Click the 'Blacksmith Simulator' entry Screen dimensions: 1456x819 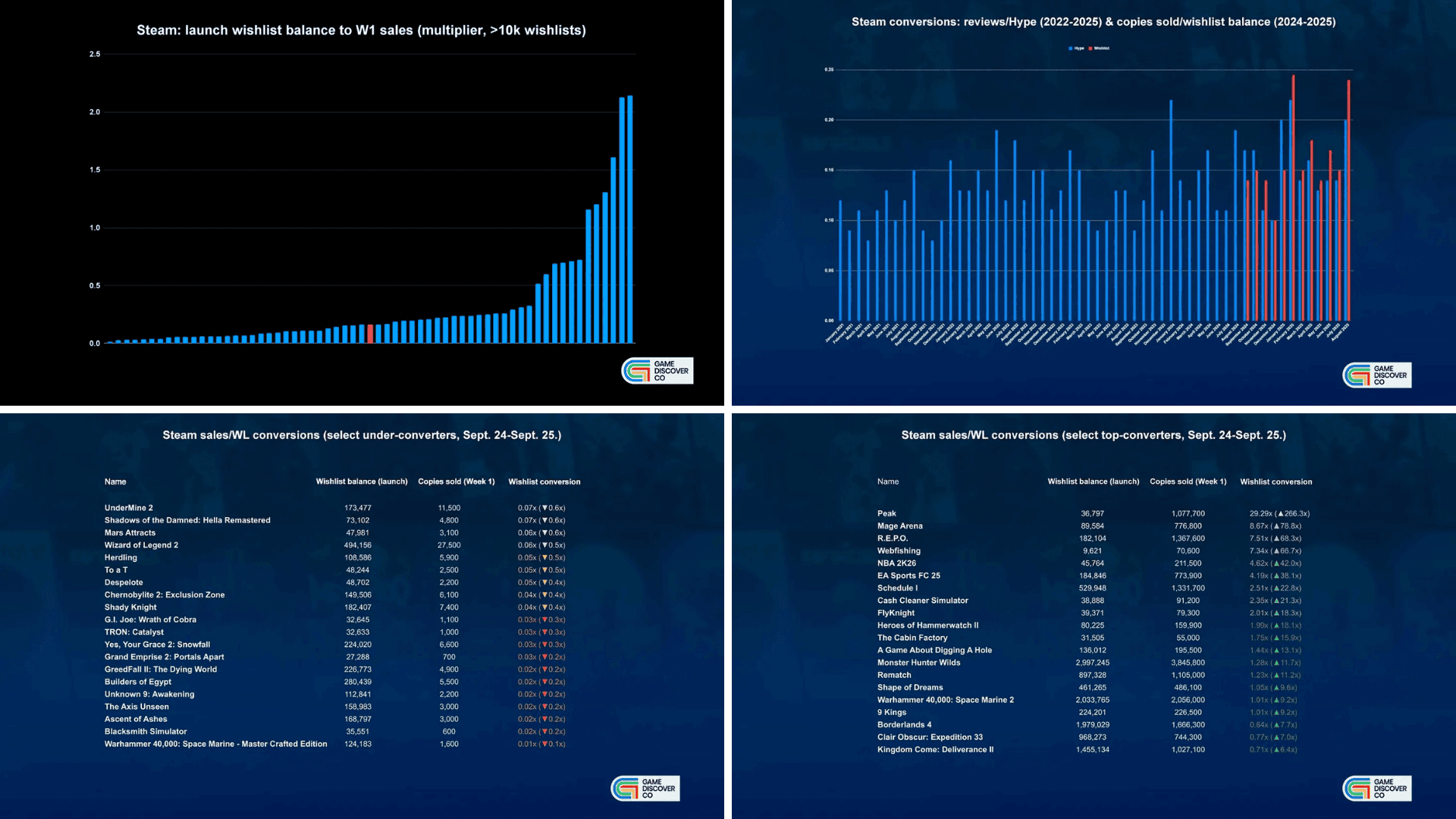pyautogui.click(x=146, y=732)
